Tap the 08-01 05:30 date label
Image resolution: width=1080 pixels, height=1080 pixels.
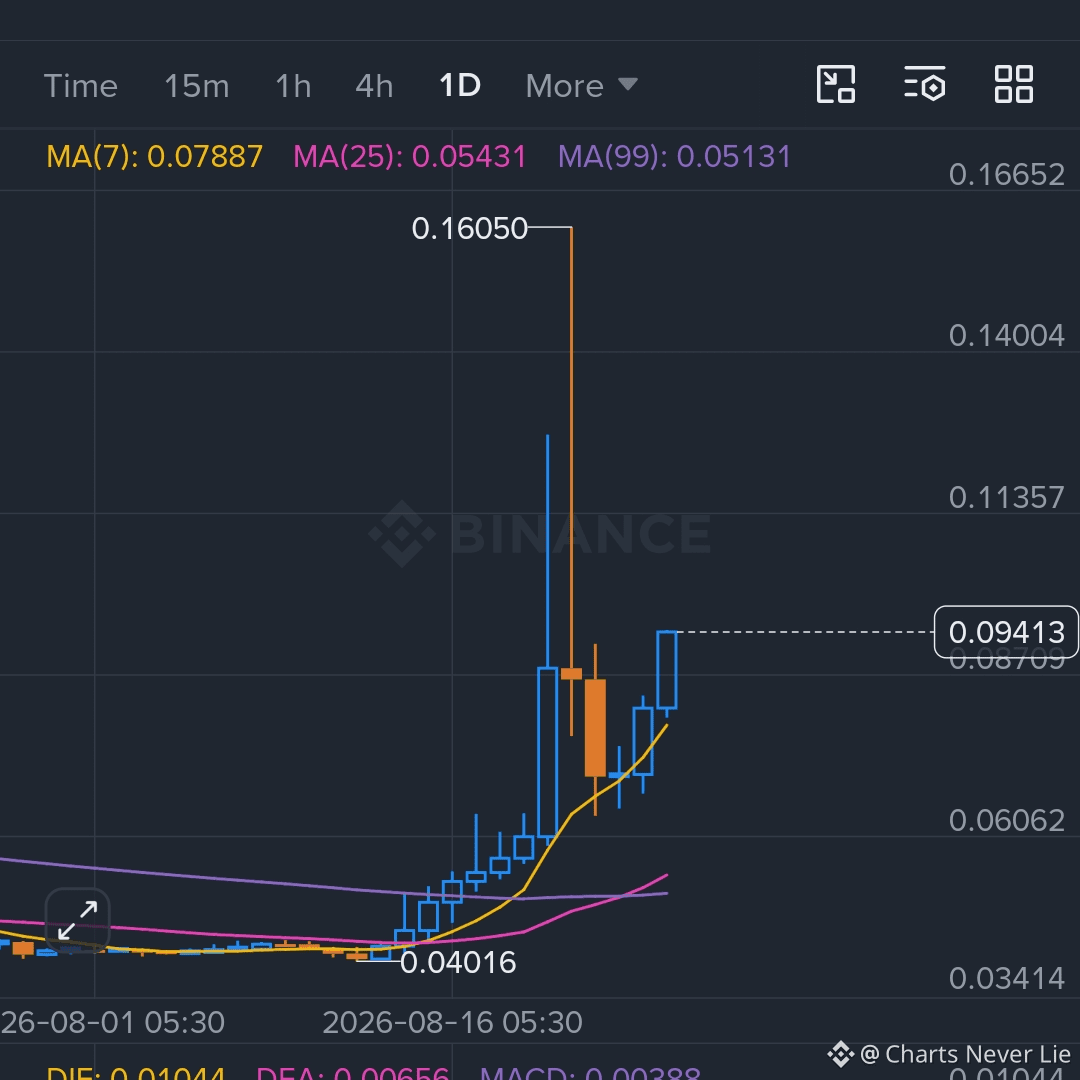[x=112, y=1023]
